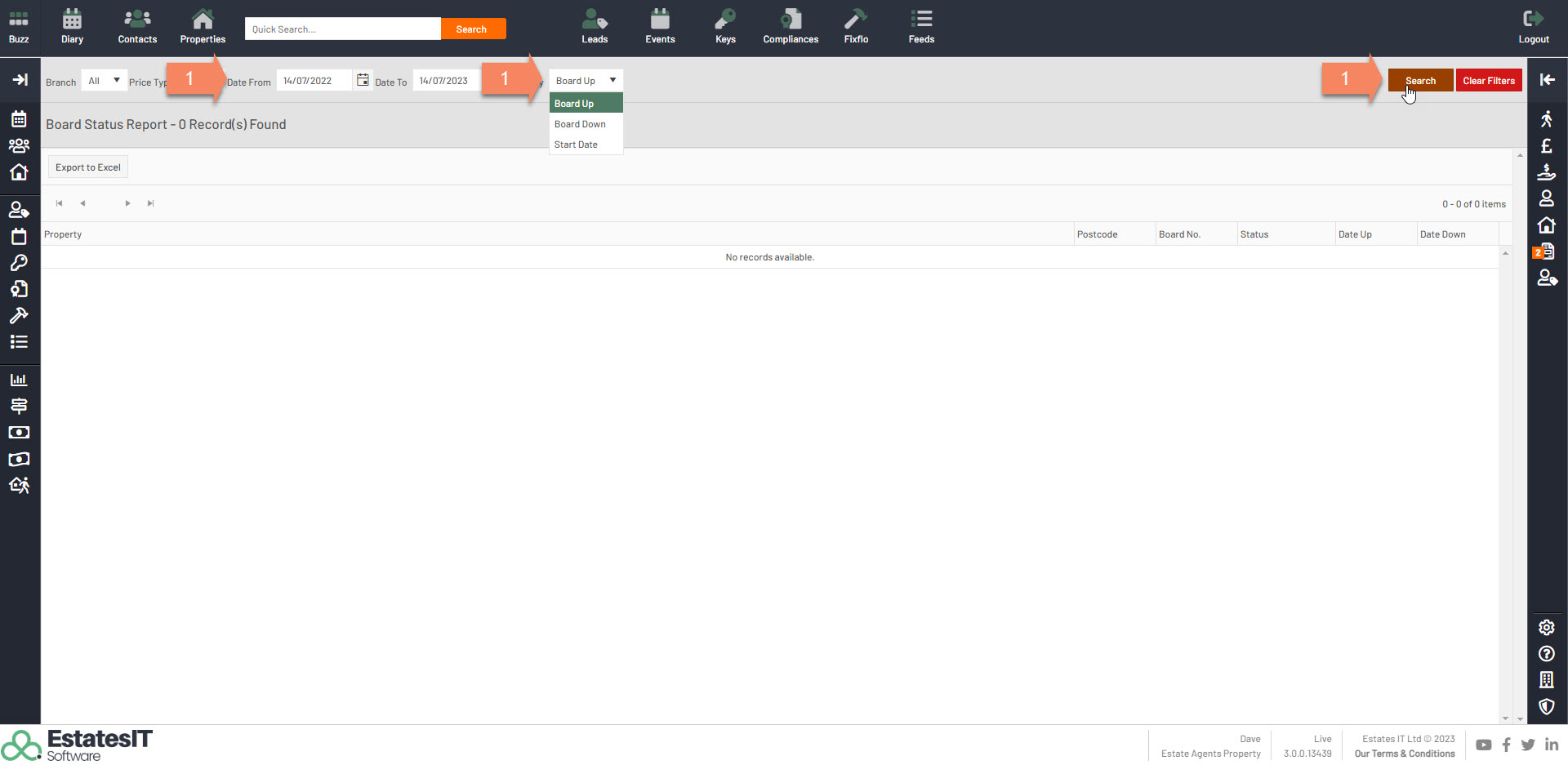Open the Keys section

click(x=725, y=27)
